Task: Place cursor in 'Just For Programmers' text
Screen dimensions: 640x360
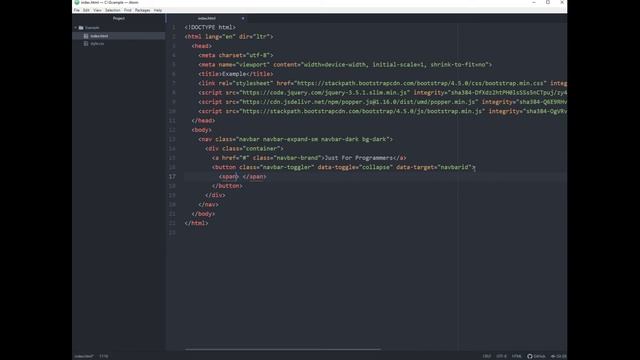Action: point(358,158)
